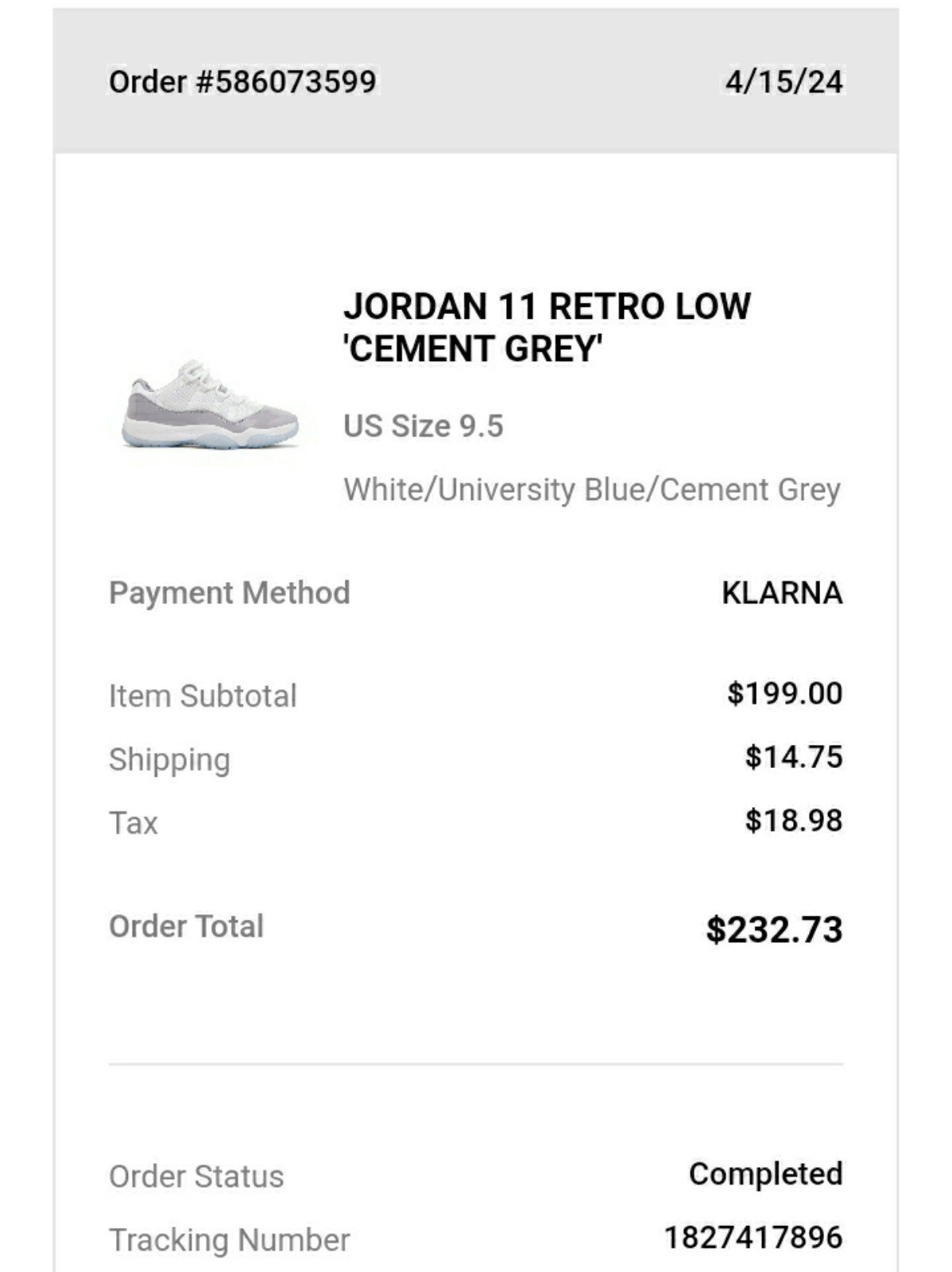952x1272 pixels.
Task: Click the Item Subtotal label
Action: pyautogui.click(x=203, y=696)
